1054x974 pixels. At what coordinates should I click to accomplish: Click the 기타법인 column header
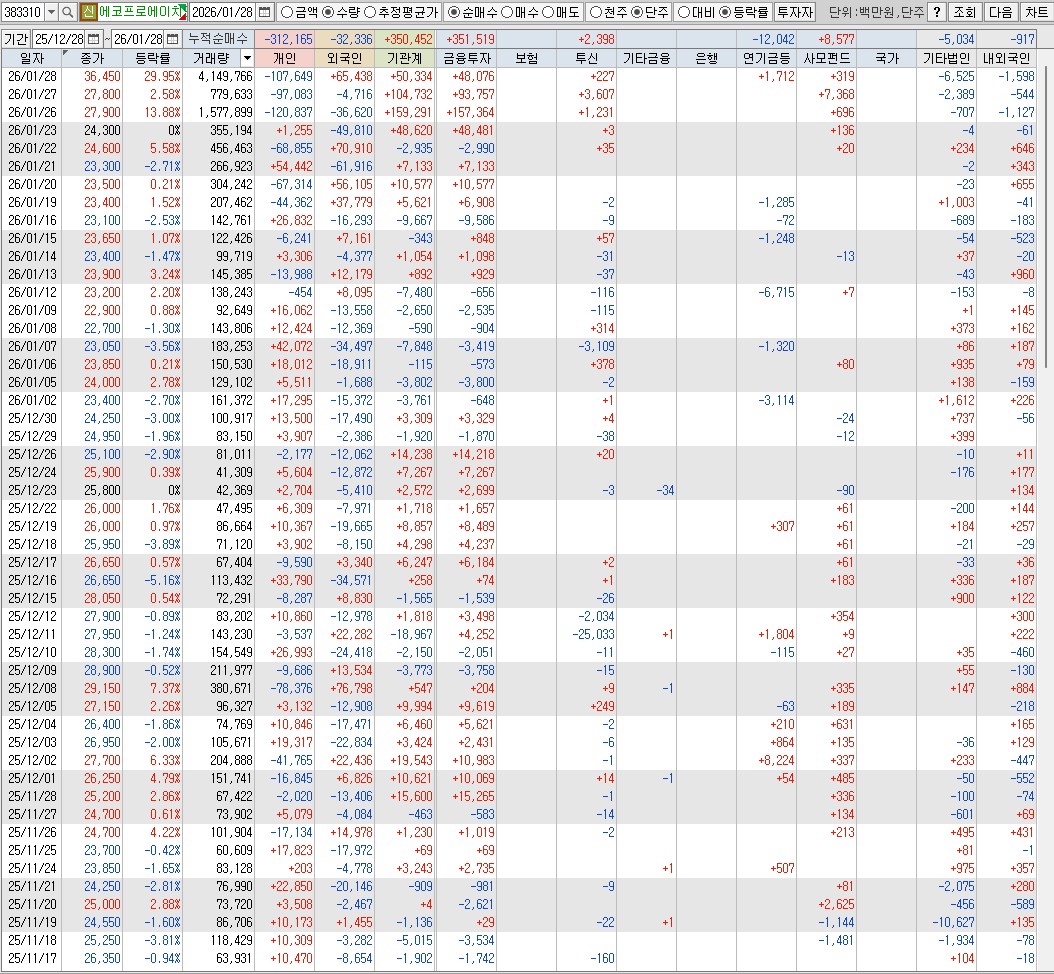point(946,58)
